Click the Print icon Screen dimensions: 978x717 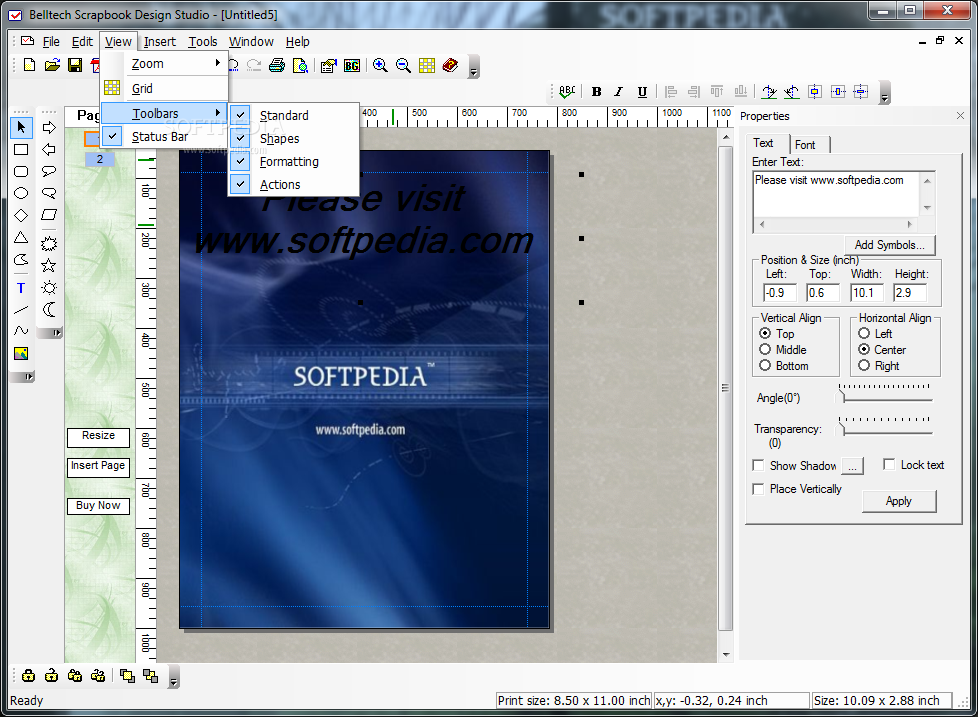click(277, 65)
